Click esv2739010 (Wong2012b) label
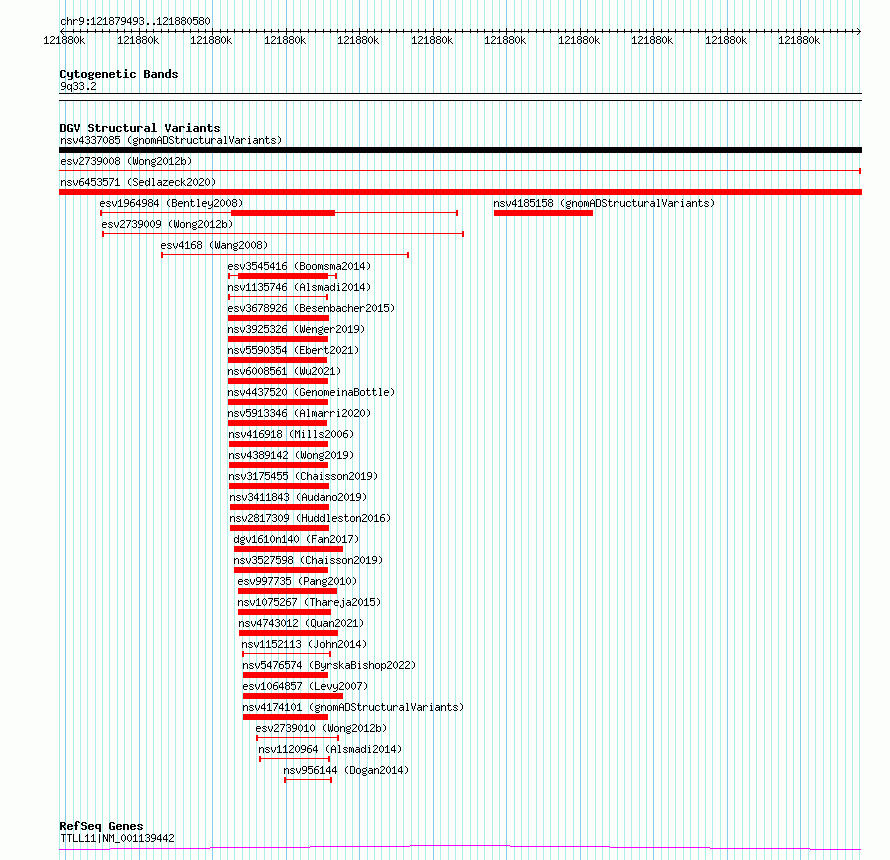 (x=321, y=728)
